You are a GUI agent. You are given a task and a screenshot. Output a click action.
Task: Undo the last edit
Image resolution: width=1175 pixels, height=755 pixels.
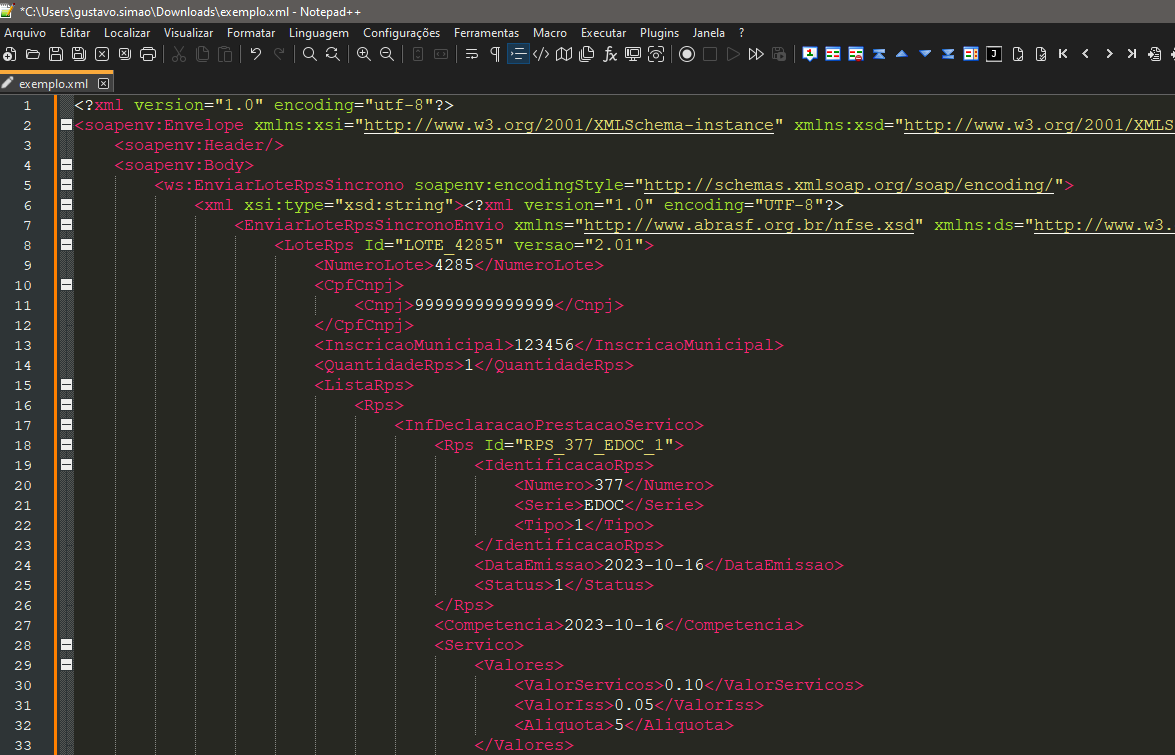(257, 54)
